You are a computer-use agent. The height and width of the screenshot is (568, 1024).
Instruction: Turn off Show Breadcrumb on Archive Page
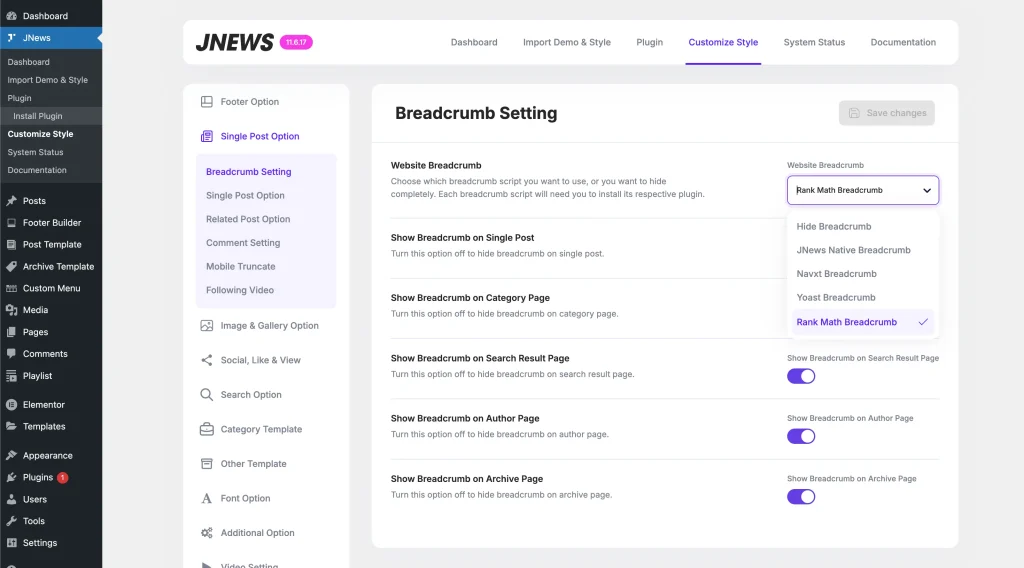coord(801,496)
